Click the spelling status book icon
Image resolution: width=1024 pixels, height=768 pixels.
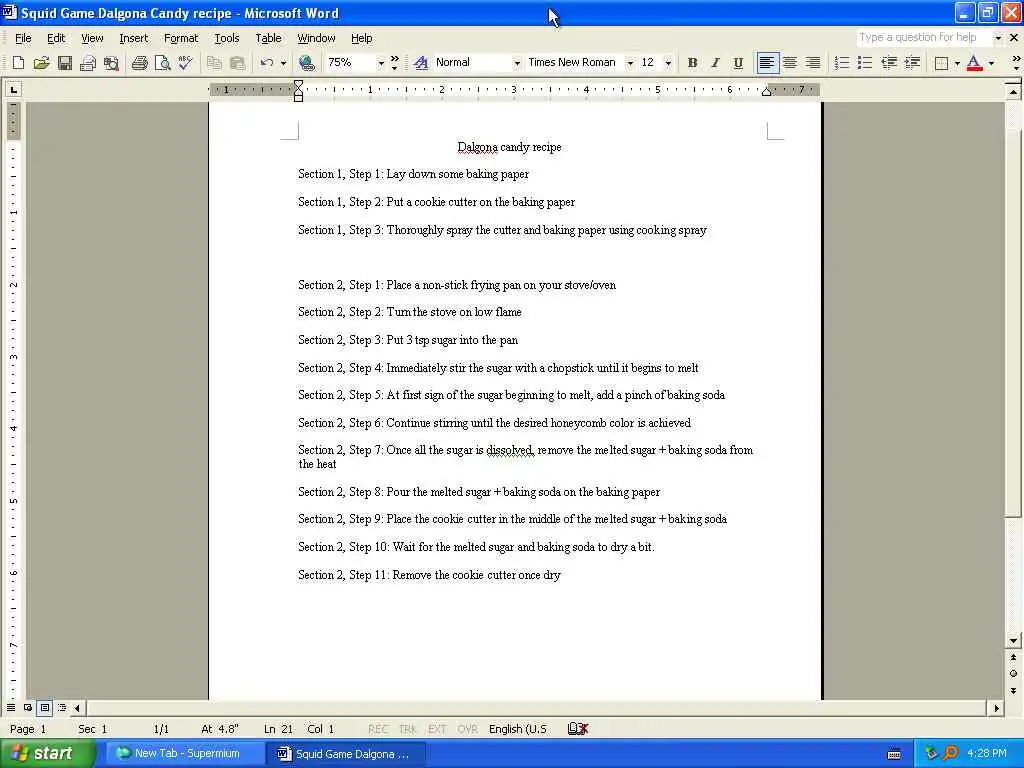578,729
